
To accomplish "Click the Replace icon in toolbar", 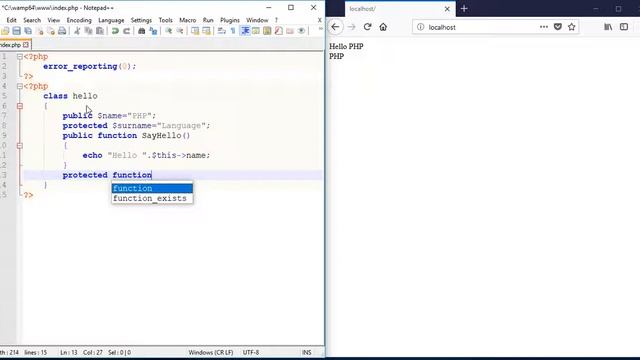I will (x=153, y=31).
